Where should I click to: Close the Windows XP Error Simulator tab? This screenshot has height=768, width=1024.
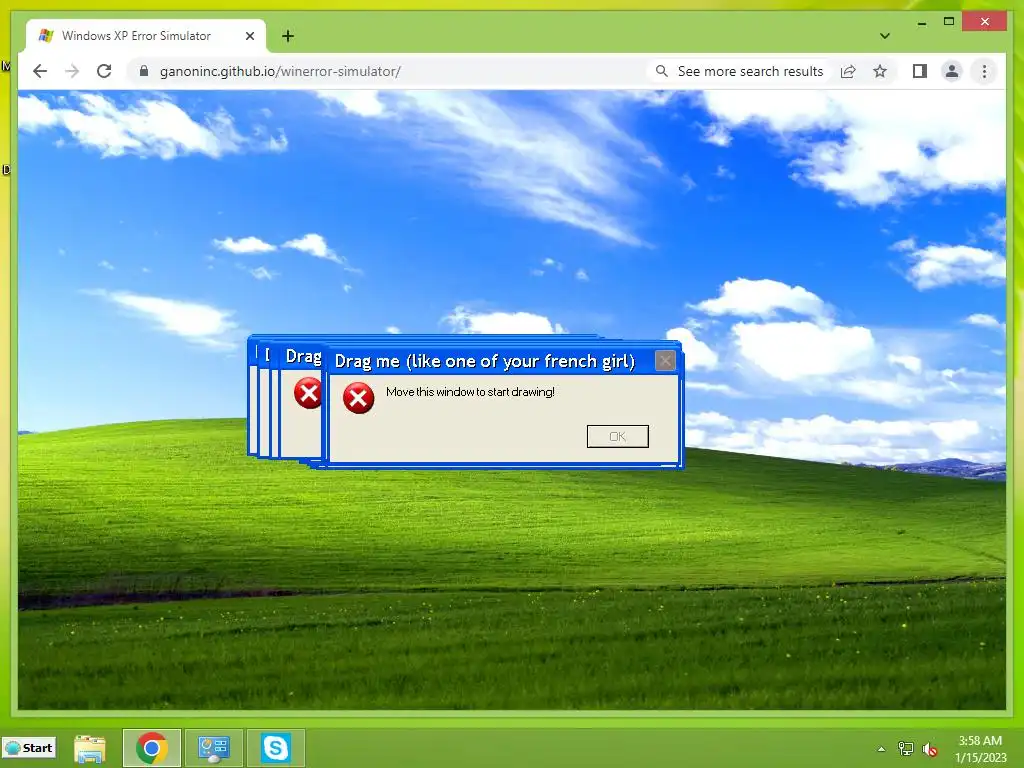tap(249, 36)
